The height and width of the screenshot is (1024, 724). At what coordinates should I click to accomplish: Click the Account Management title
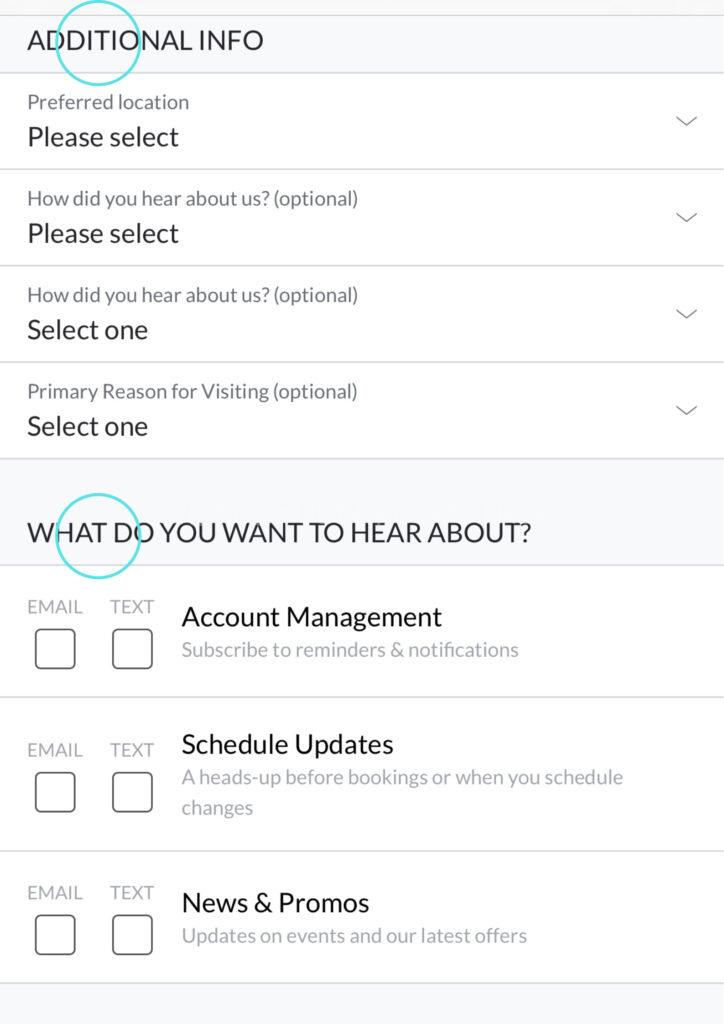311,616
